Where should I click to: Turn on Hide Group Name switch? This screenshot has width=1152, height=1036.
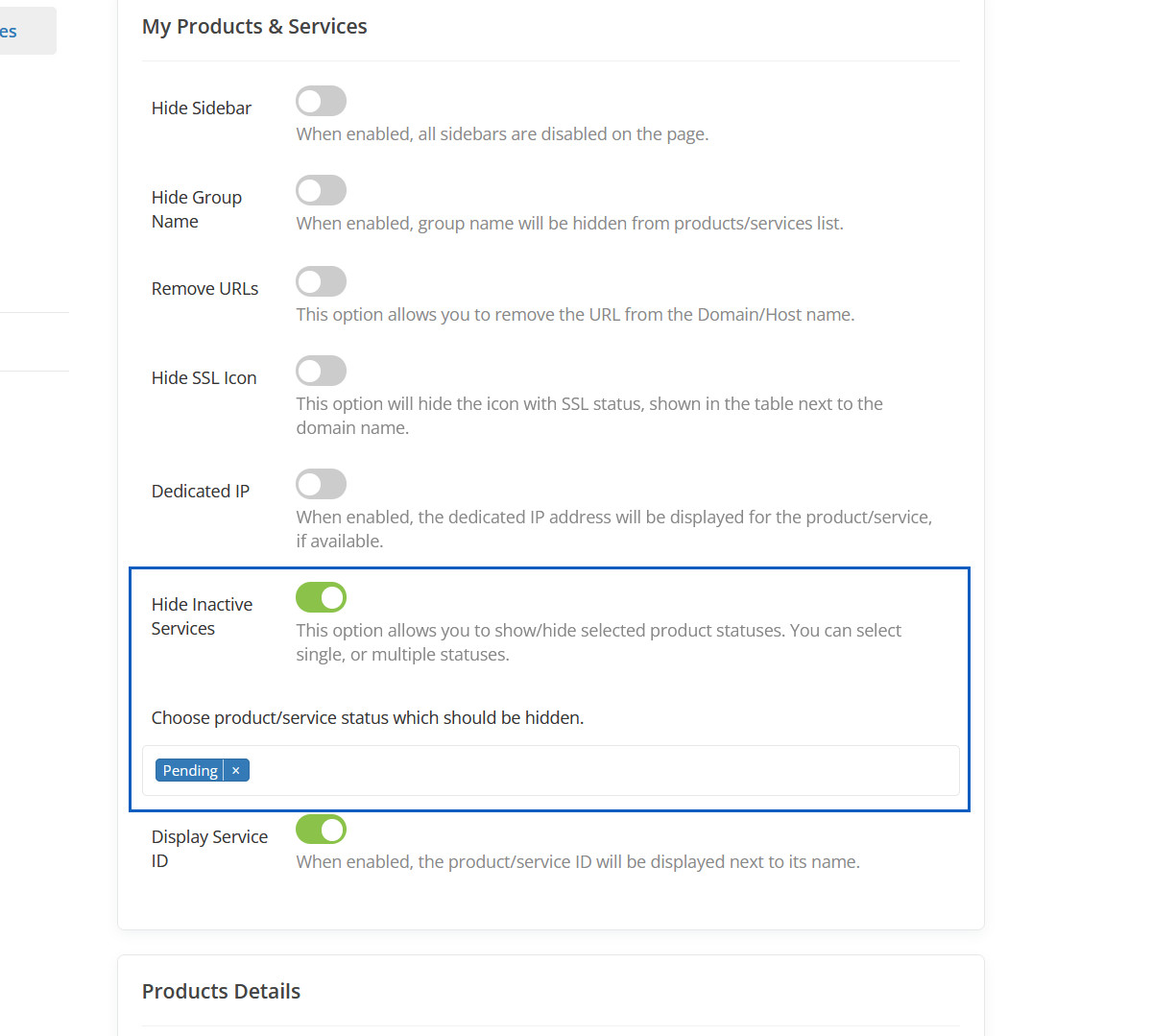click(x=321, y=190)
